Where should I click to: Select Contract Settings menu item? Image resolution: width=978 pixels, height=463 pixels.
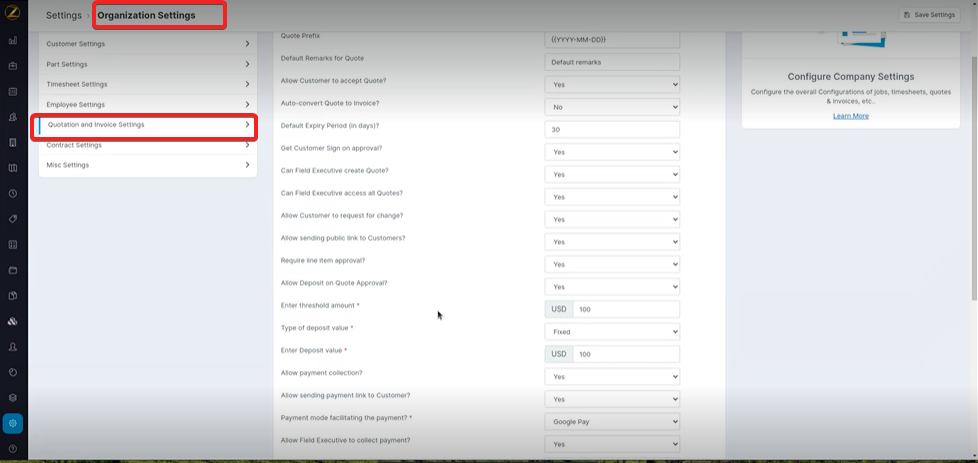(147, 145)
